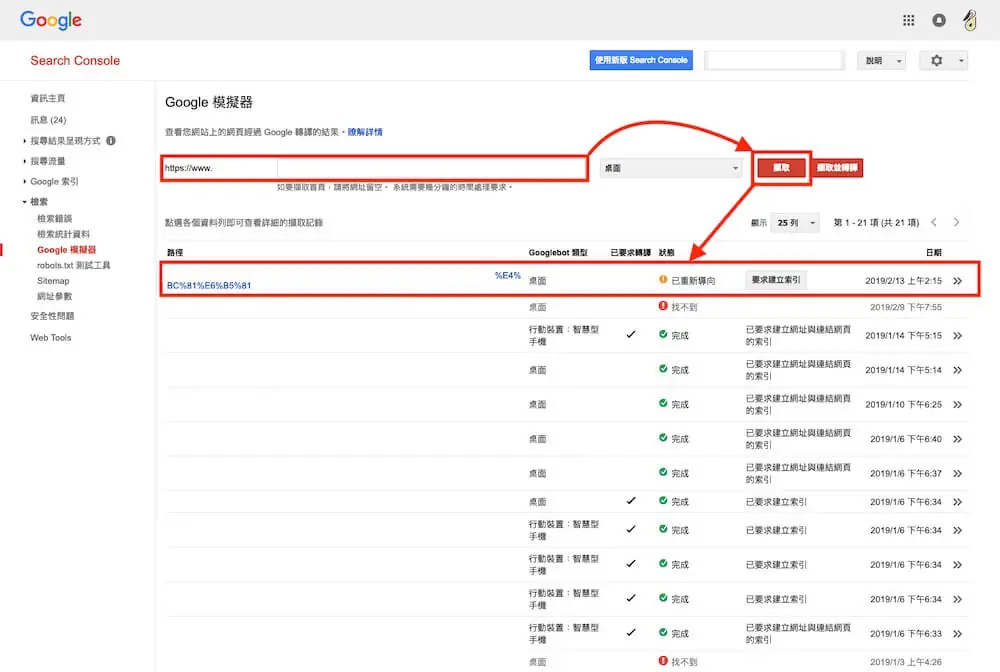1000x672 pixels.
Task: Open the Google account avatar
Action: 969,20
